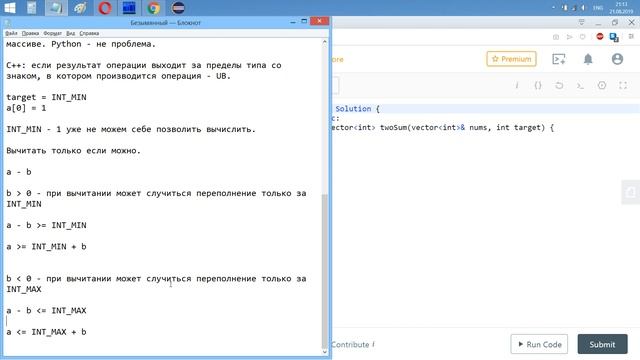Open the Windows Start button
The width and height of the screenshot is (640, 360).
[9, 8]
